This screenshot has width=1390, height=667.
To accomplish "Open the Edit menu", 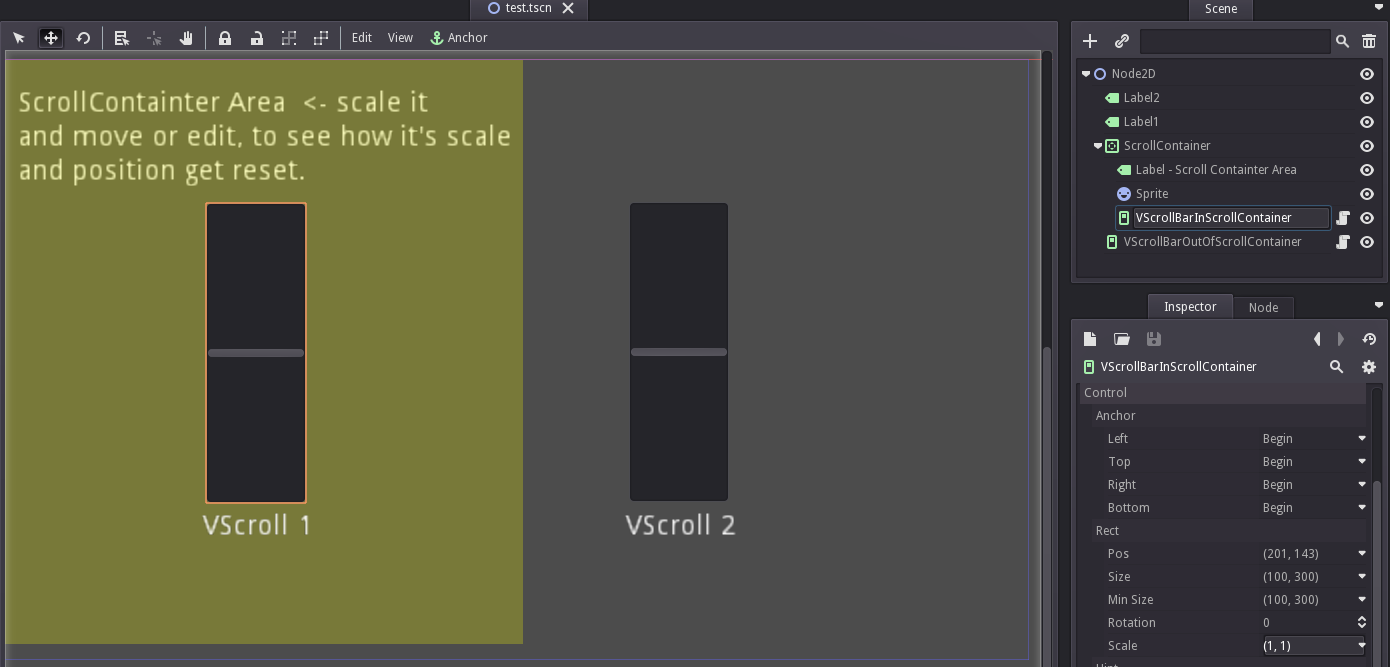I will 362,38.
